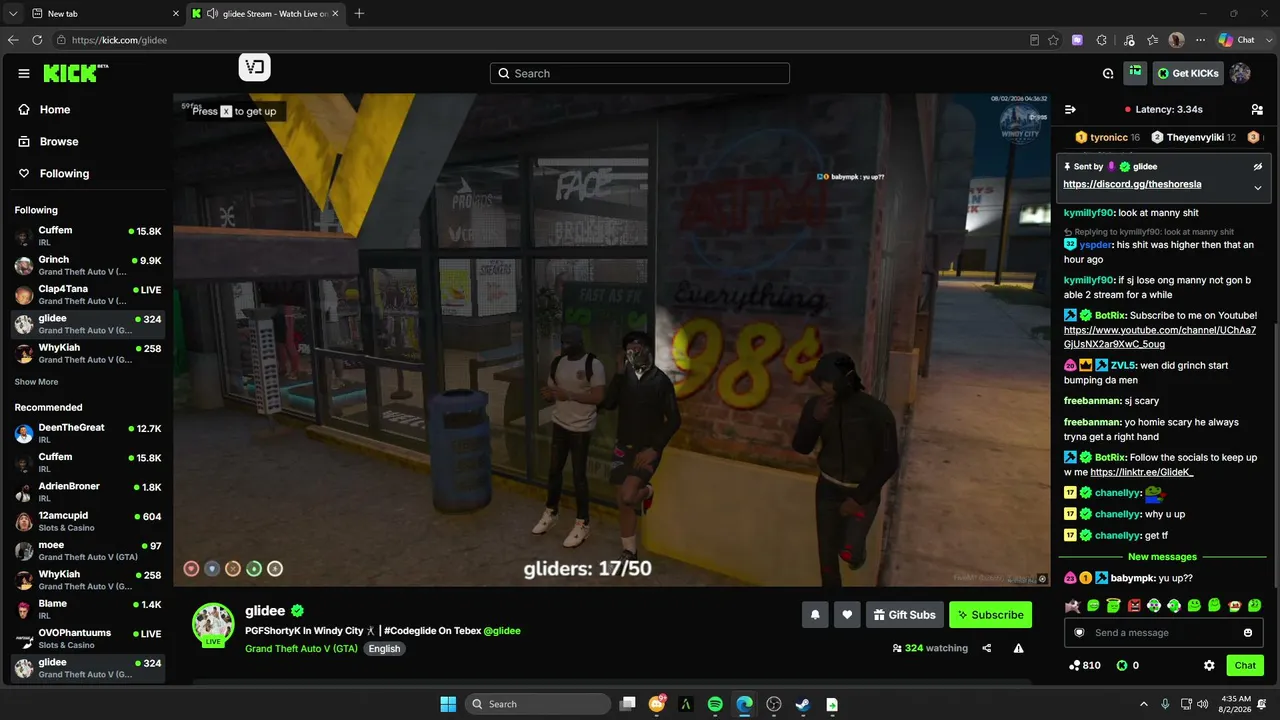This screenshot has width=1280, height=720.
Task: Open browser extensions puzzle icon
Action: pos(1102,40)
